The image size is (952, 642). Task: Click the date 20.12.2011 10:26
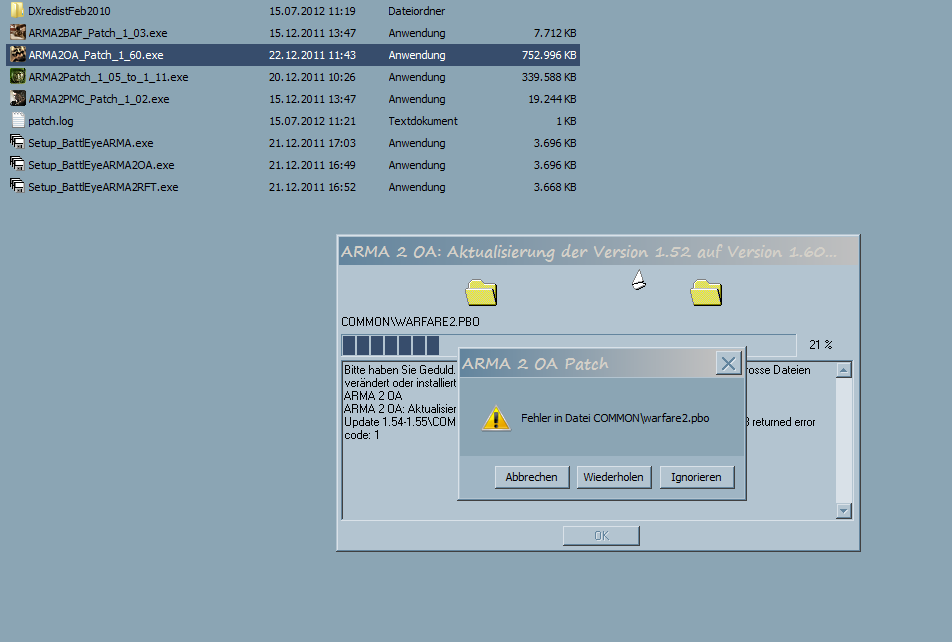[312, 77]
